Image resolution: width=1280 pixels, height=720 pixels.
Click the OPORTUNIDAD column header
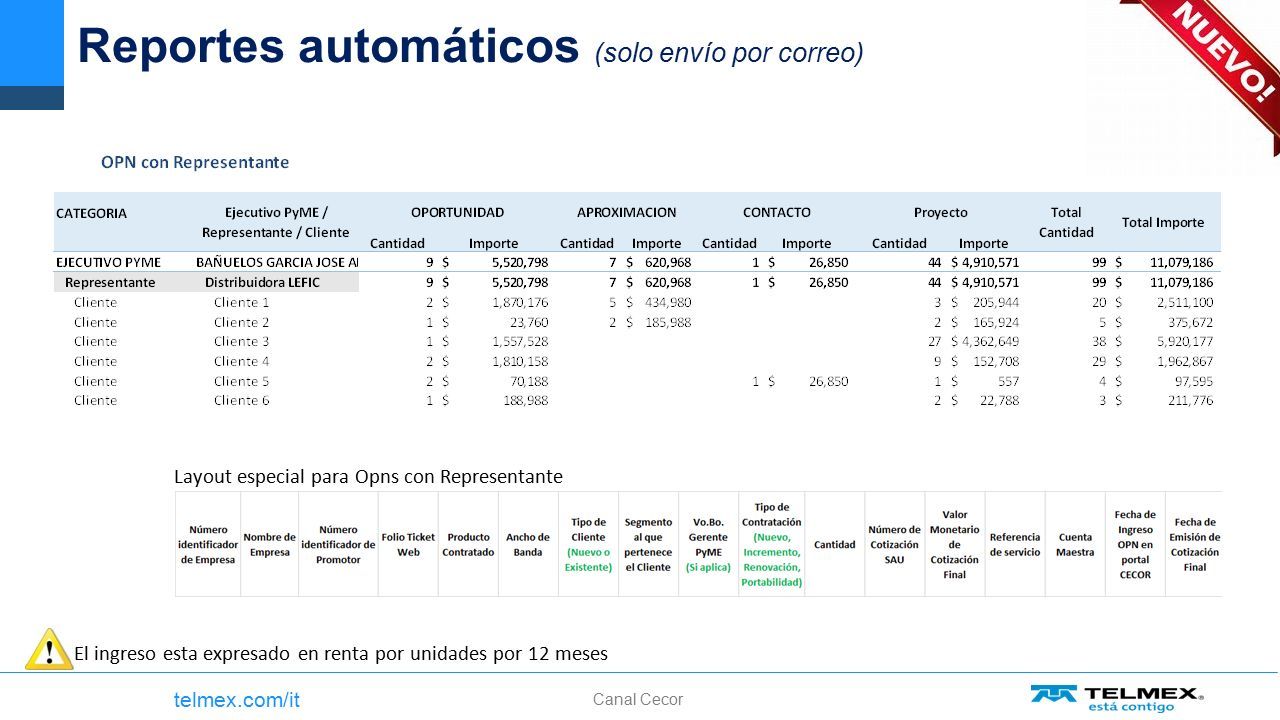(x=457, y=212)
